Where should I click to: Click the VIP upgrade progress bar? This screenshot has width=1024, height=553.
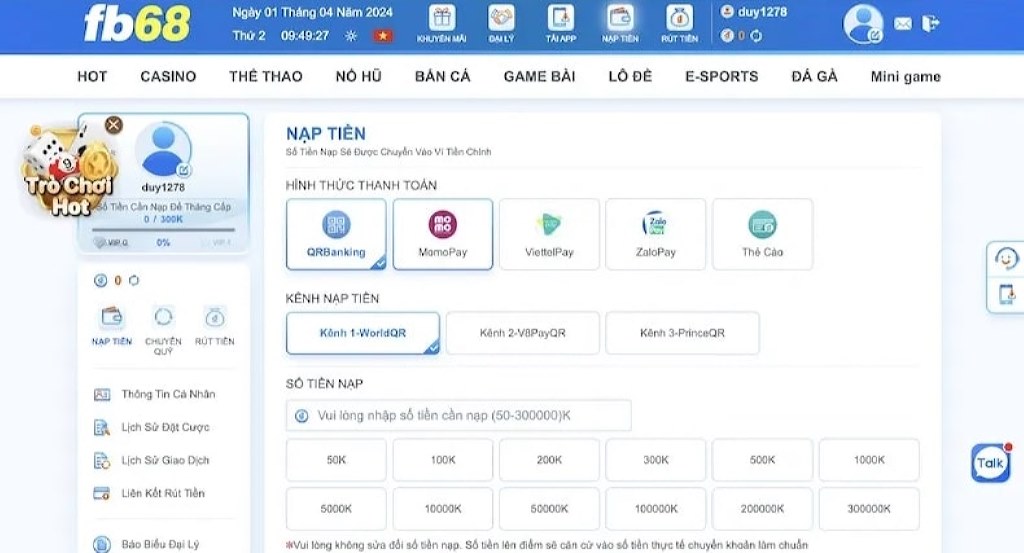[163, 230]
